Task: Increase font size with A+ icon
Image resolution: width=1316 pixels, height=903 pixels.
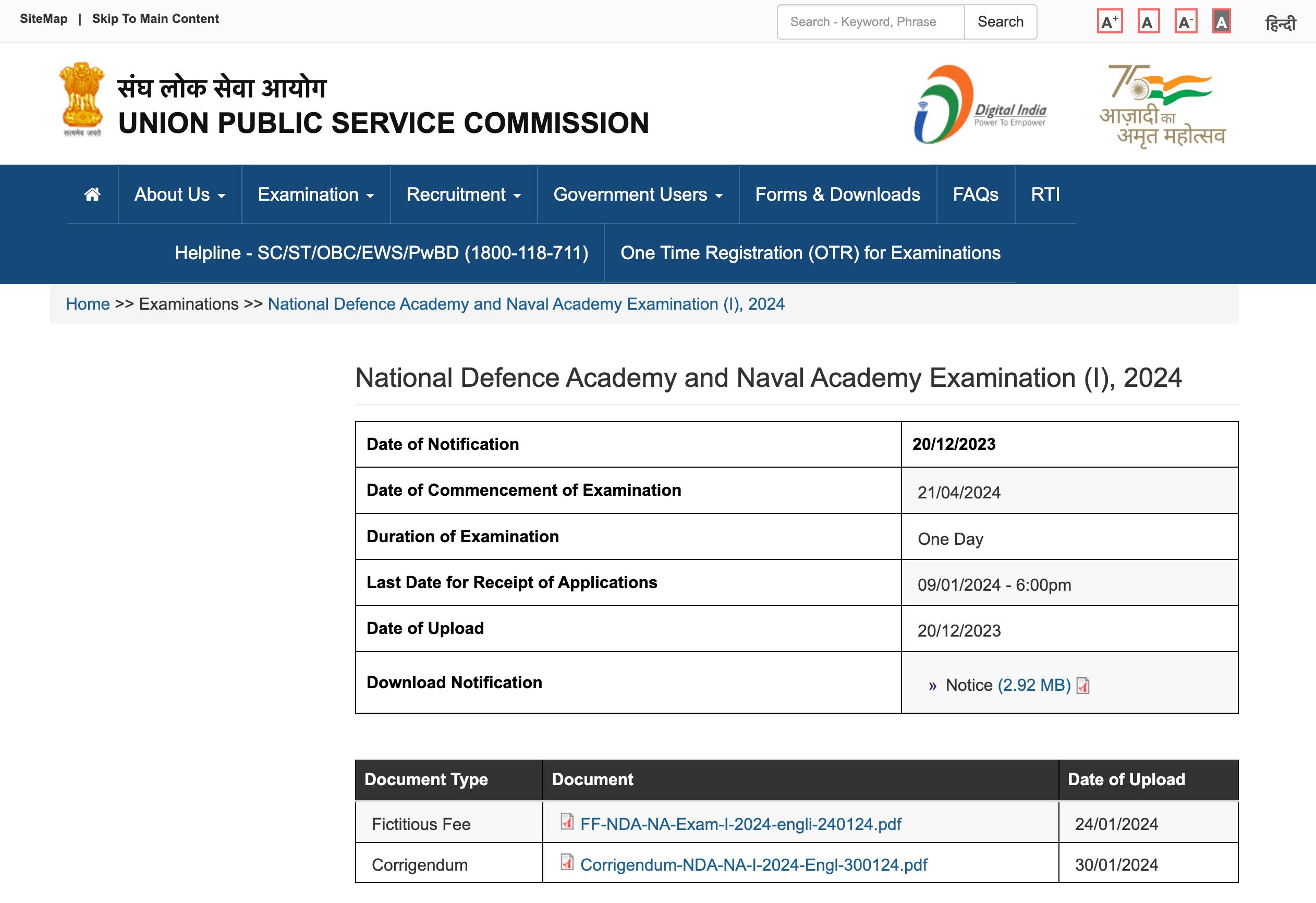Action: click(x=1110, y=22)
